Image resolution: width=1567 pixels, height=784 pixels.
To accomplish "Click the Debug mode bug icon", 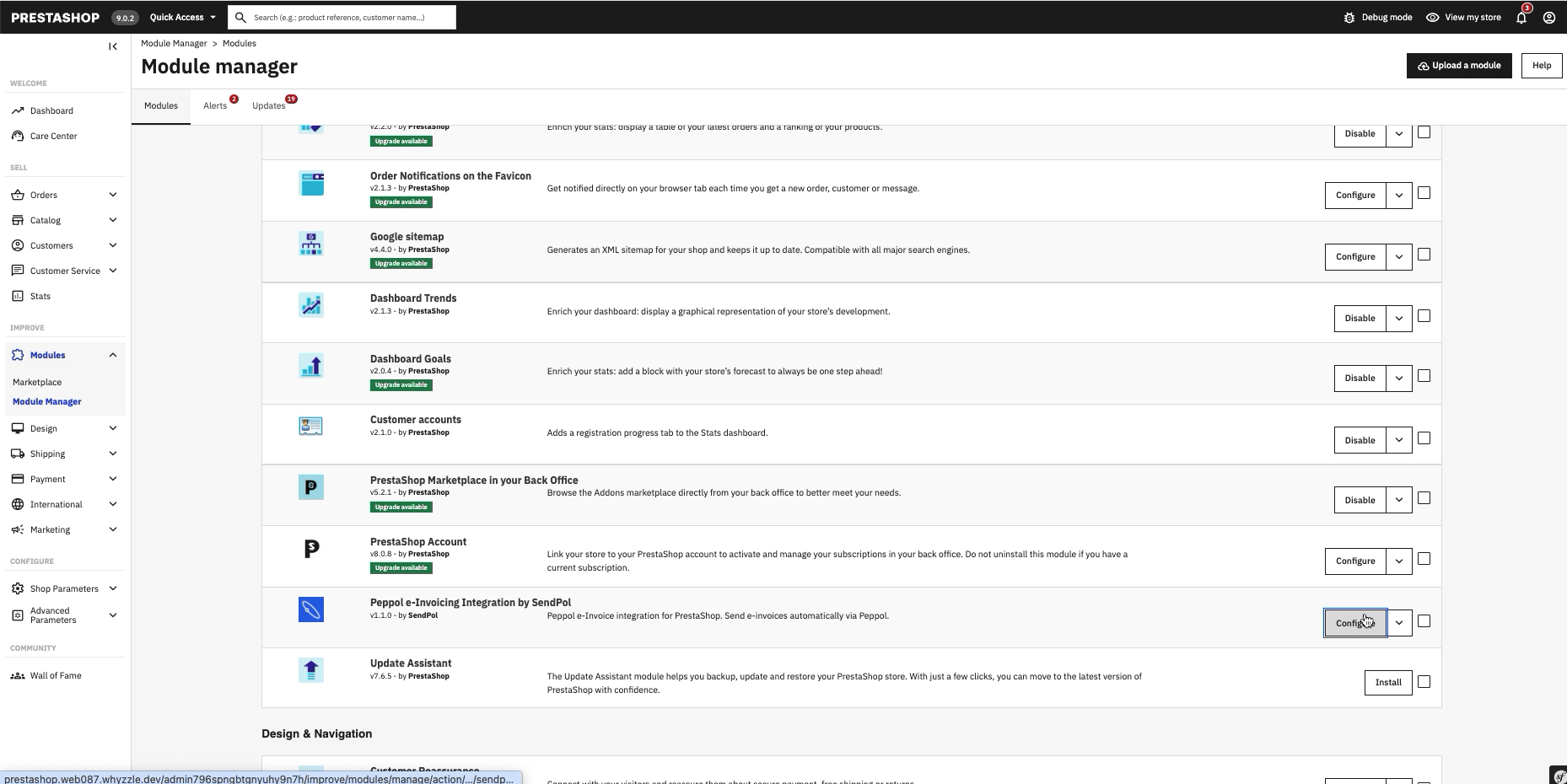I will [1349, 17].
